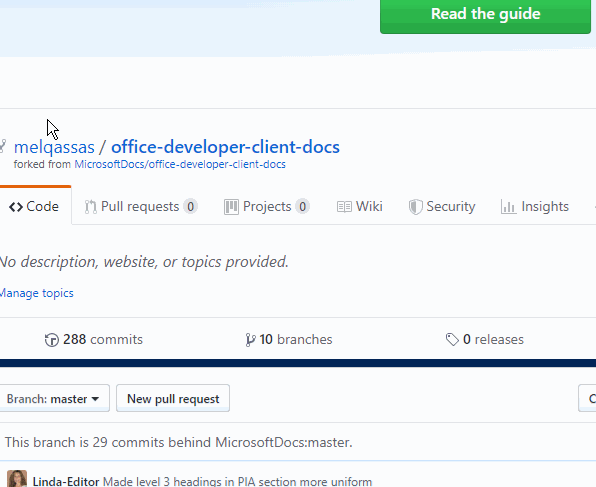The height and width of the screenshot is (487, 596).
Task: Switch to the Projects tab
Action: 266,206
